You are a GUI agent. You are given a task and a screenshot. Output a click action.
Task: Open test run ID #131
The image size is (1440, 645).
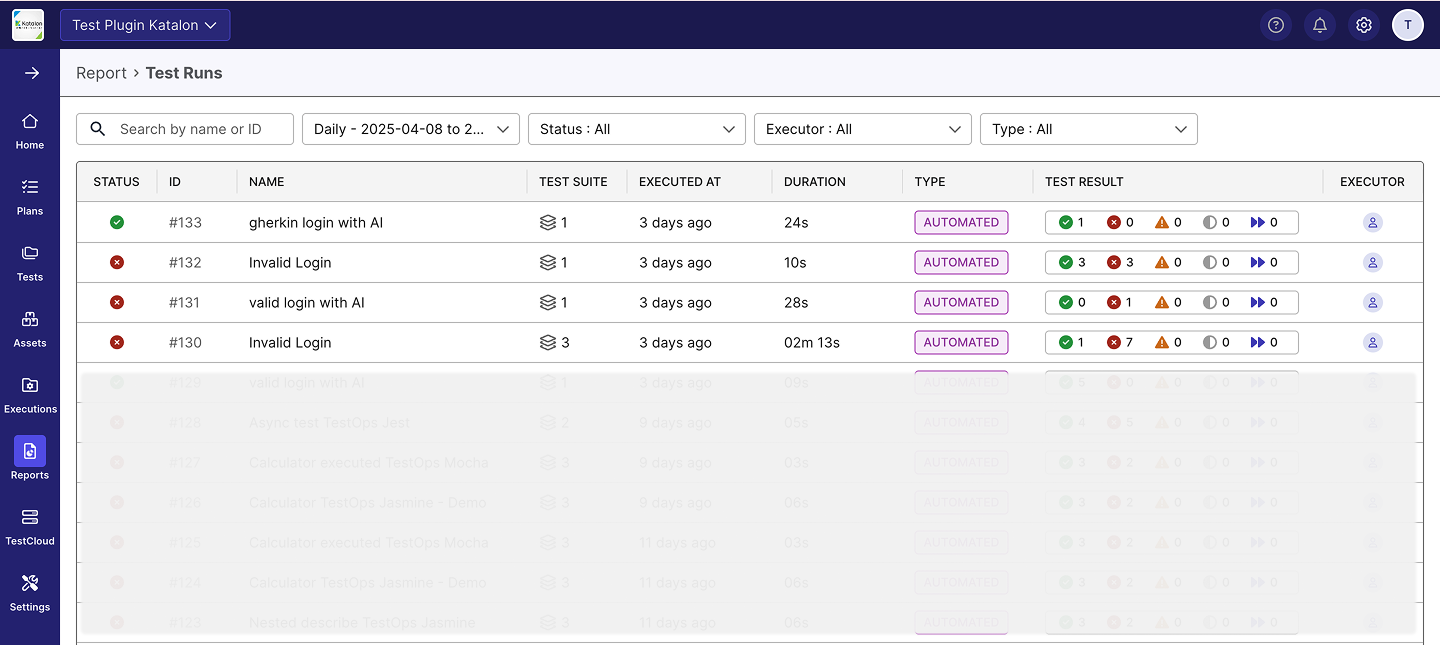[184, 302]
